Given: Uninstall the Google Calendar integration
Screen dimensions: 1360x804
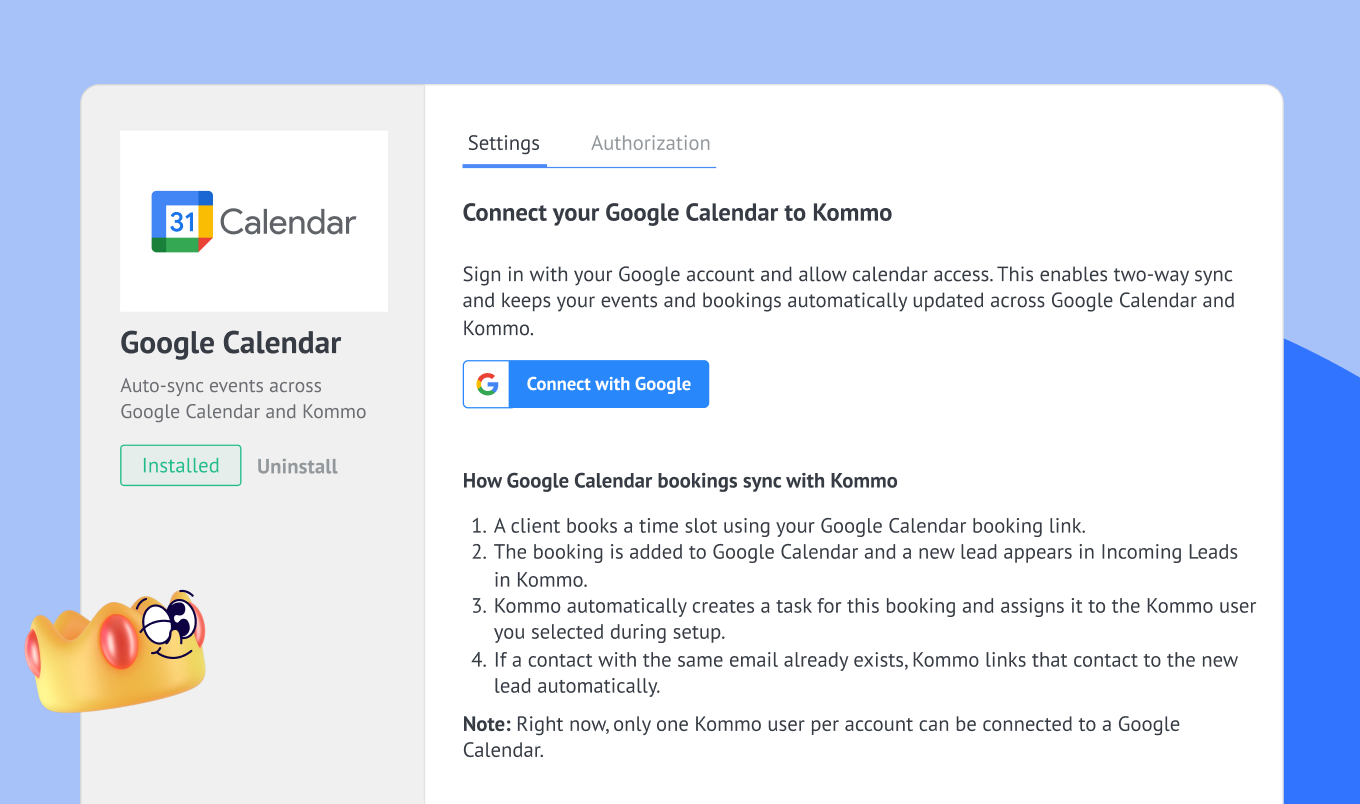Looking at the screenshot, I should [x=297, y=466].
